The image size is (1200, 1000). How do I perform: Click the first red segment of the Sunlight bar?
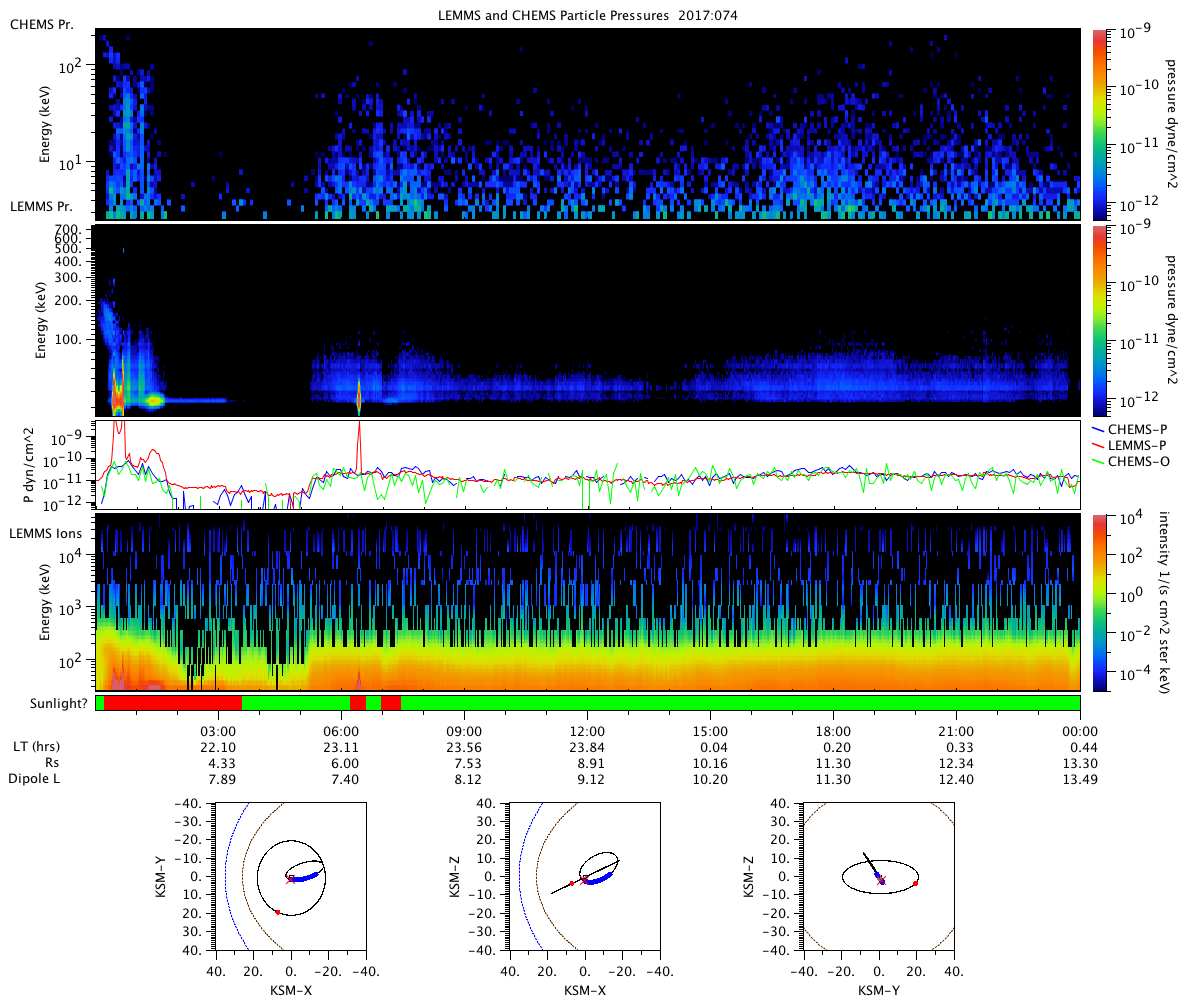click(172, 703)
